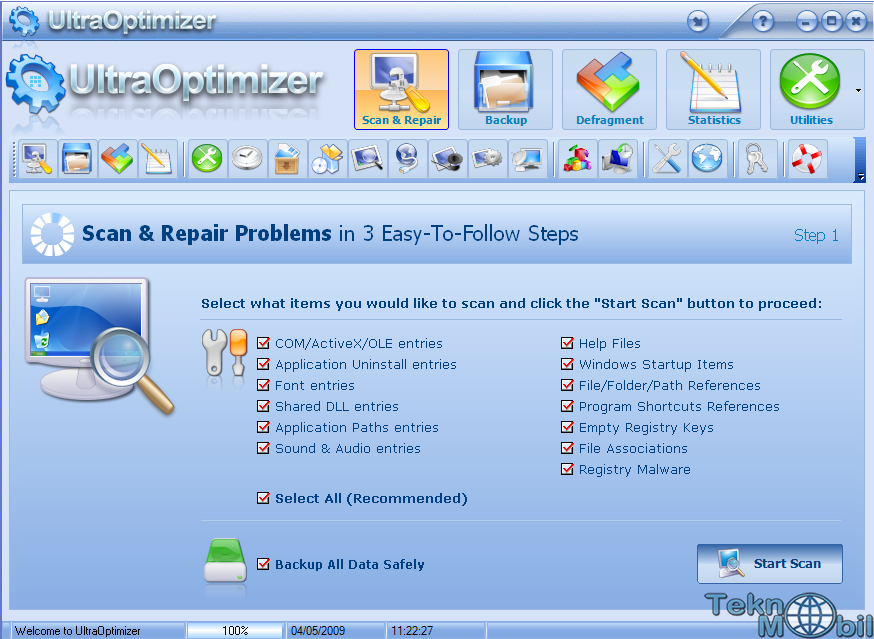Click the scan computer toolbar icon

37,159
